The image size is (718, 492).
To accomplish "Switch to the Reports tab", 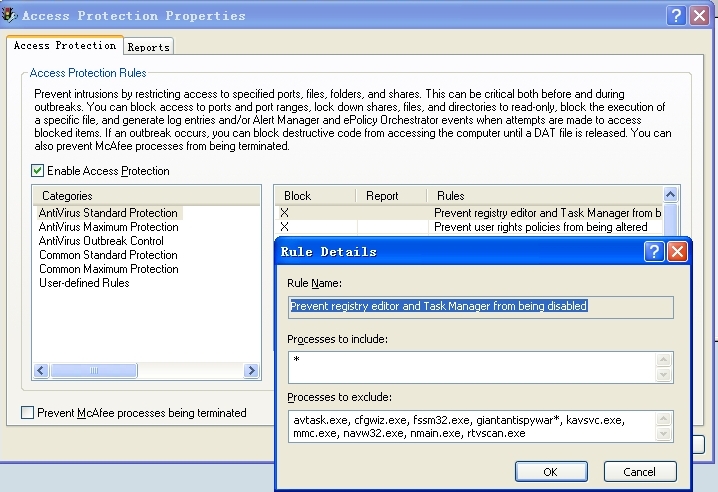I will coord(148,47).
